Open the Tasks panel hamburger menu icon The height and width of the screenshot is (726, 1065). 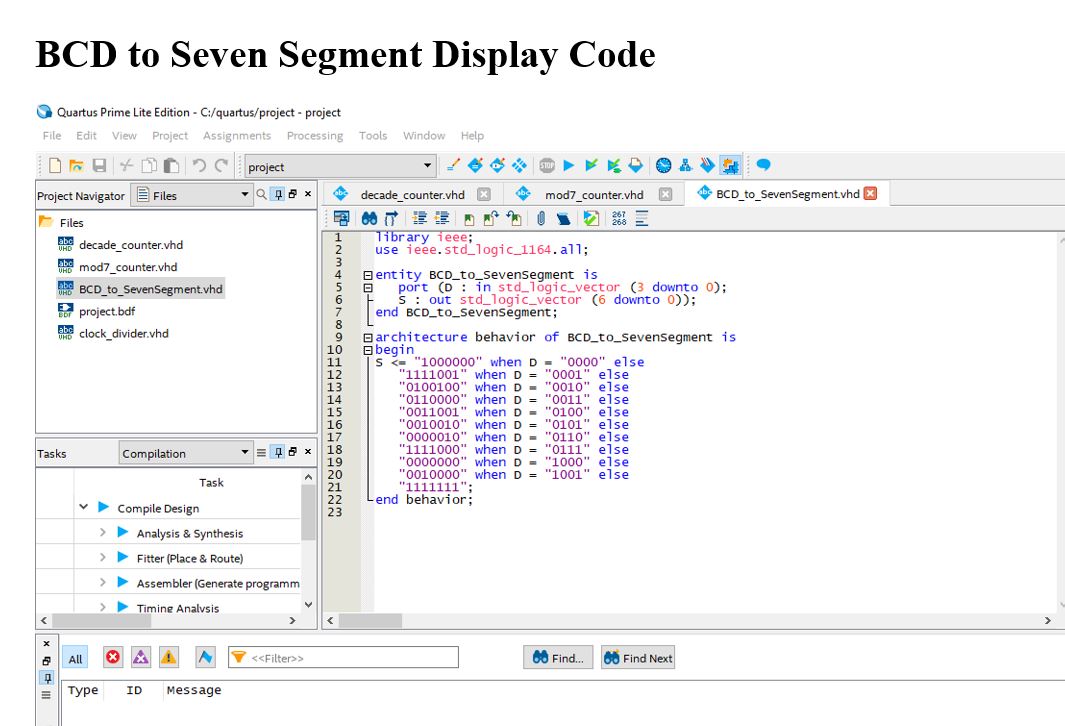click(x=261, y=452)
